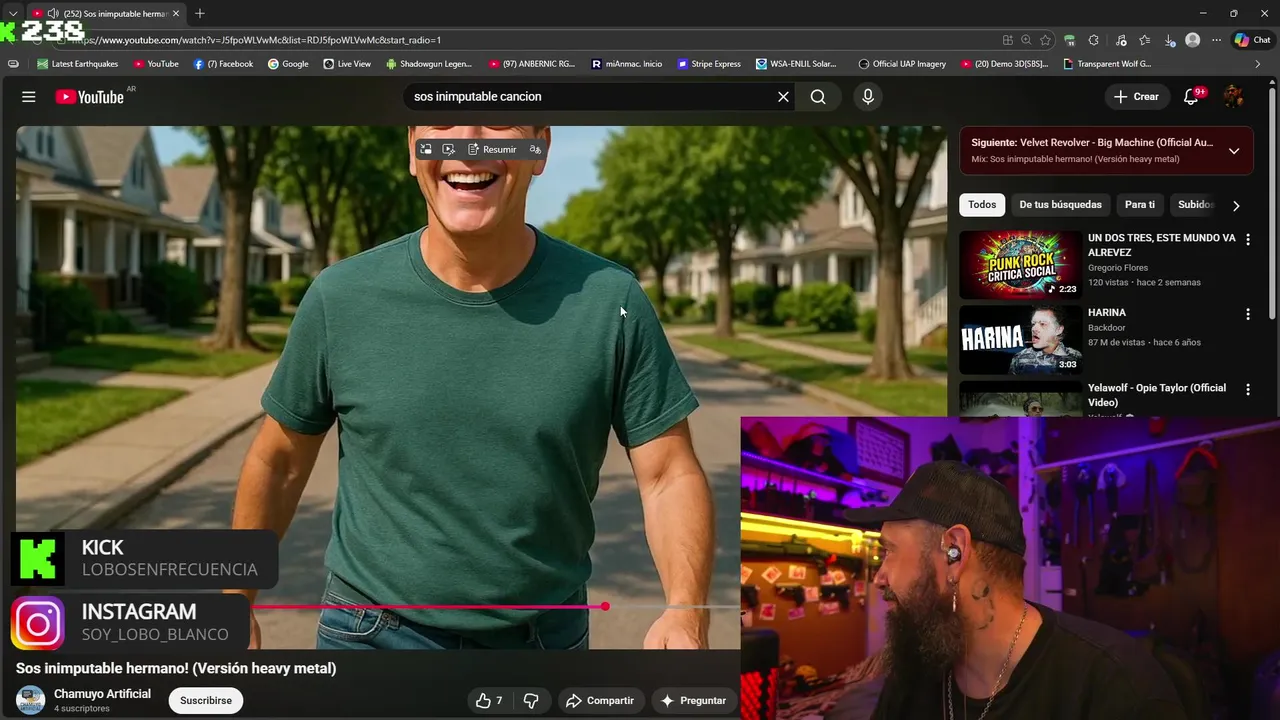
Task: Open the favorites list toolbar icon
Action: click(x=1145, y=40)
